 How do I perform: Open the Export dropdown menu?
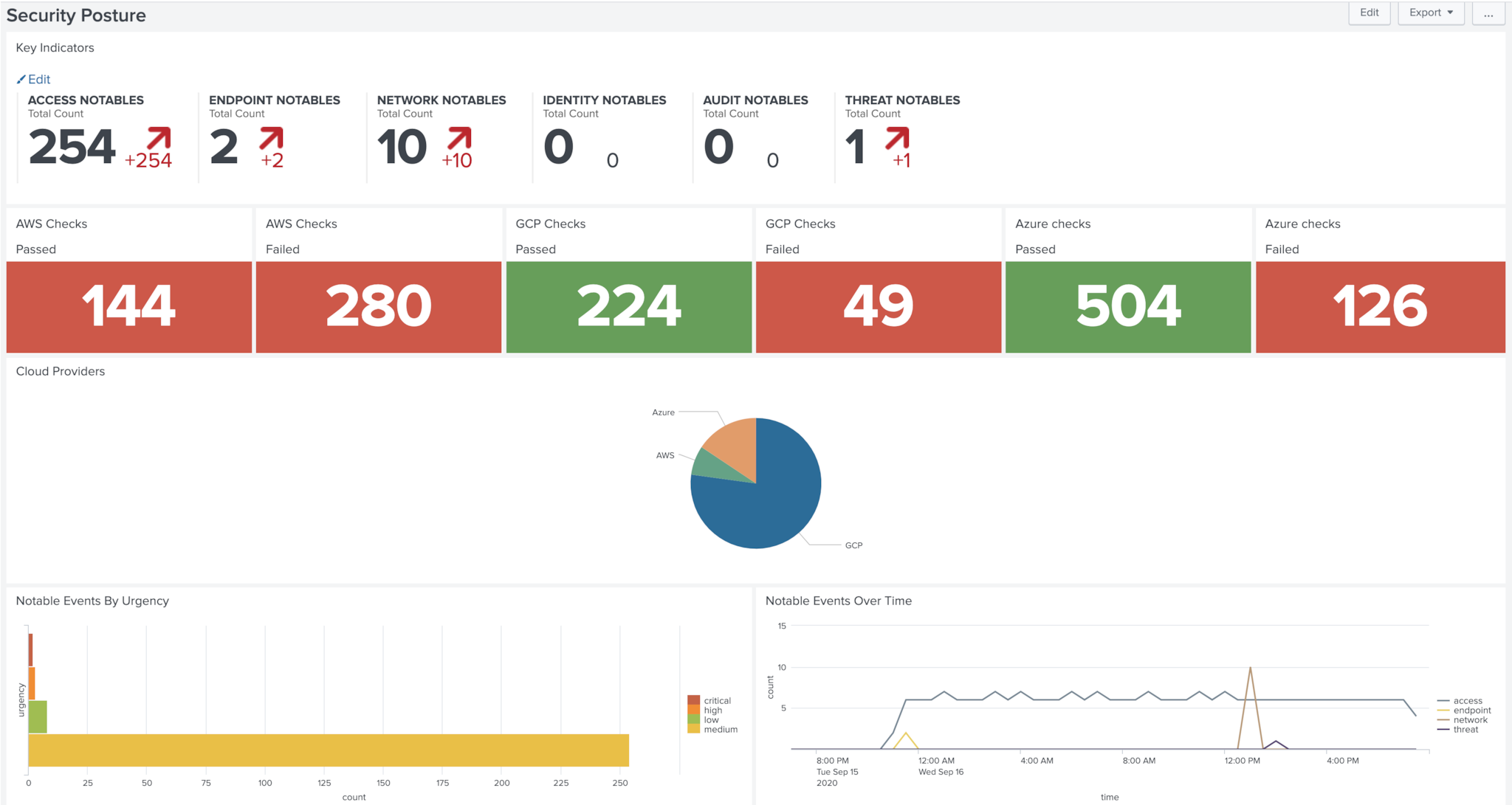[x=1430, y=13]
